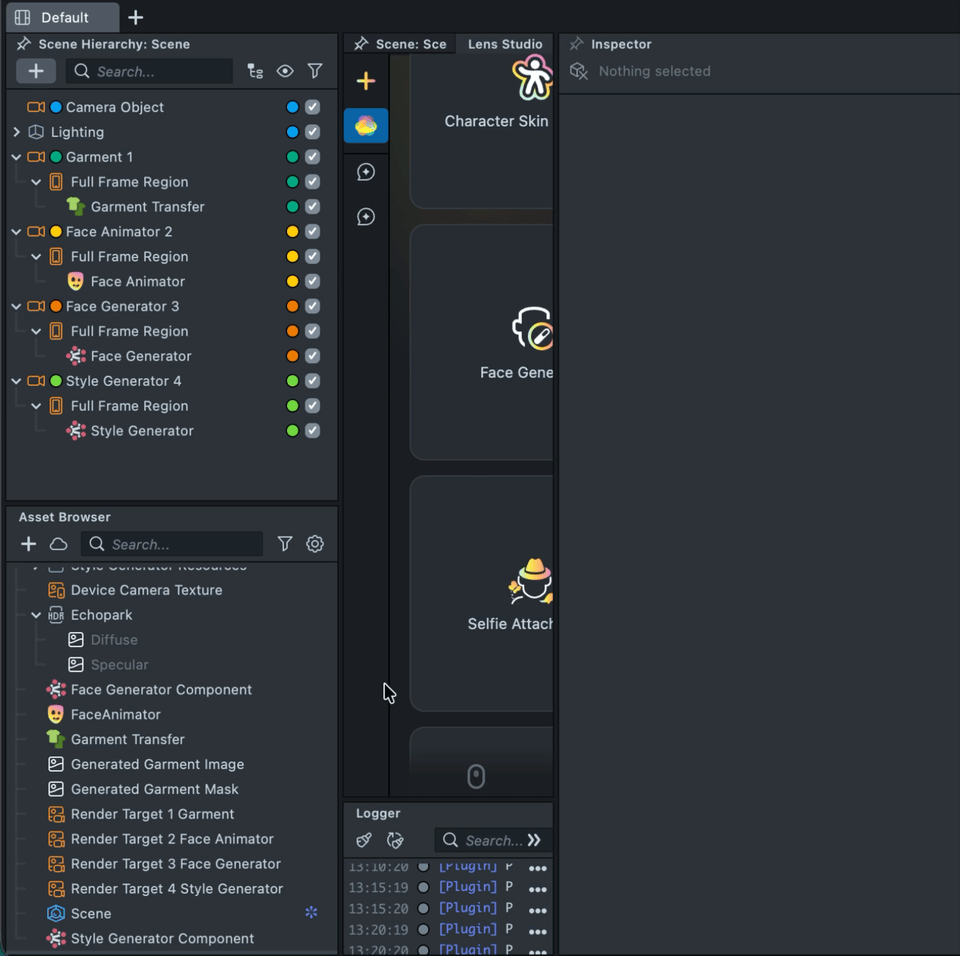The height and width of the screenshot is (956, 960).
Task: Switch to the Lens Studio tab
Action: tap(505, 44)
